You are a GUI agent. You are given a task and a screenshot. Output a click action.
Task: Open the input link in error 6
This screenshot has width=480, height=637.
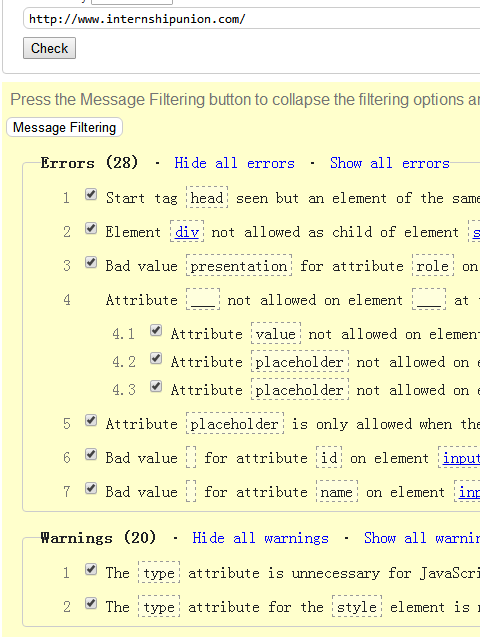[461, 458]
